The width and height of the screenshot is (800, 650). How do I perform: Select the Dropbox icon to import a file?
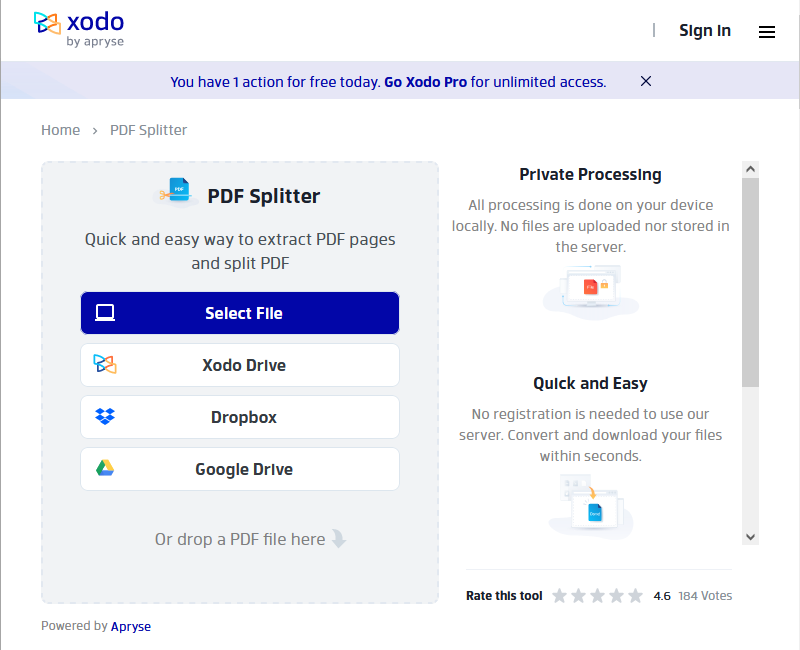pos(104,417)
